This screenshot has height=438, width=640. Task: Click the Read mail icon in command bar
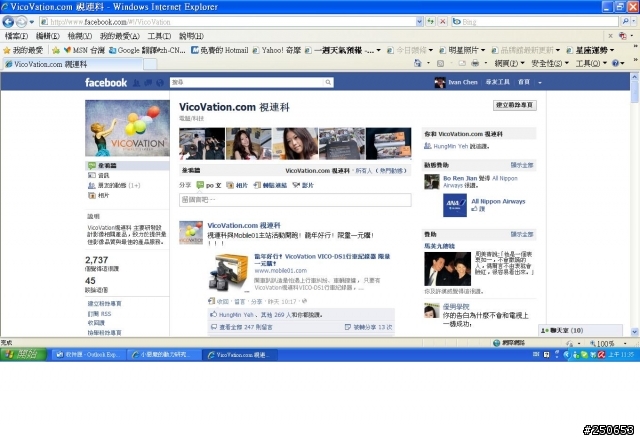[462, 63]
